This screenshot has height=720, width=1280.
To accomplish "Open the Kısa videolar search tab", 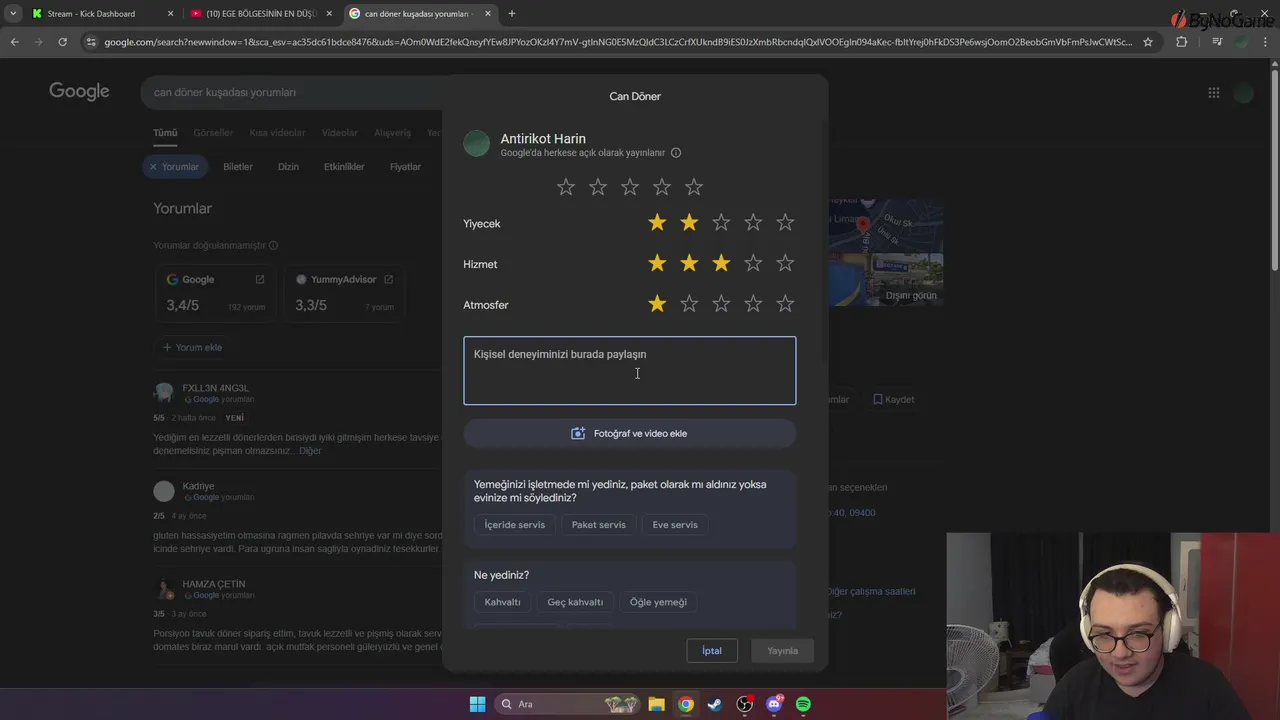I will click(x=277, y=133).
